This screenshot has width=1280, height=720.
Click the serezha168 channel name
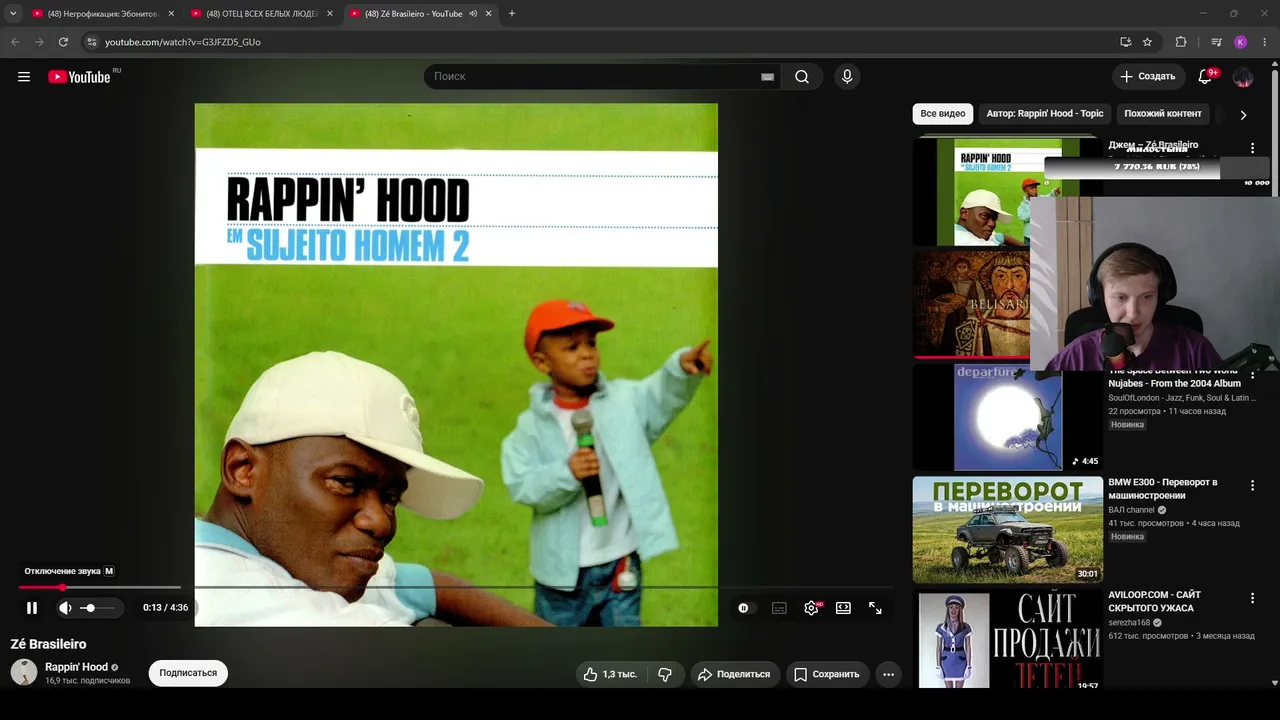[x=1129, y=623]
